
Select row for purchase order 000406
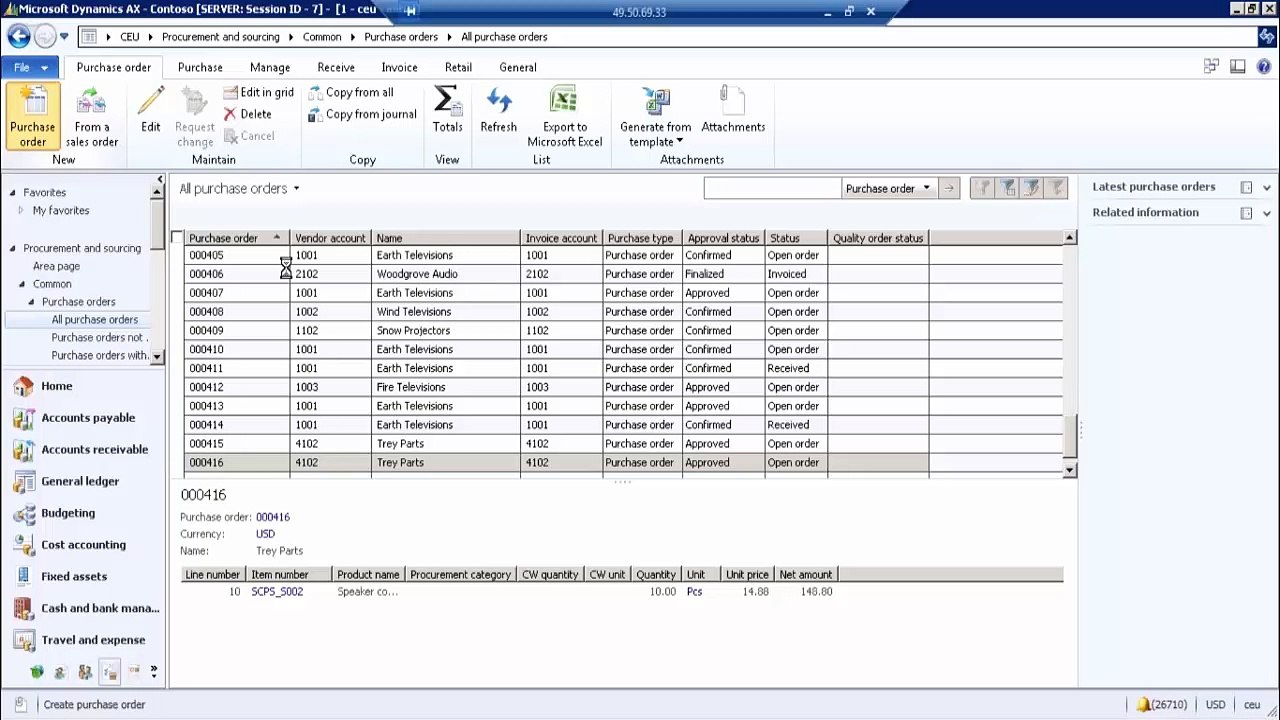point(623,274)
